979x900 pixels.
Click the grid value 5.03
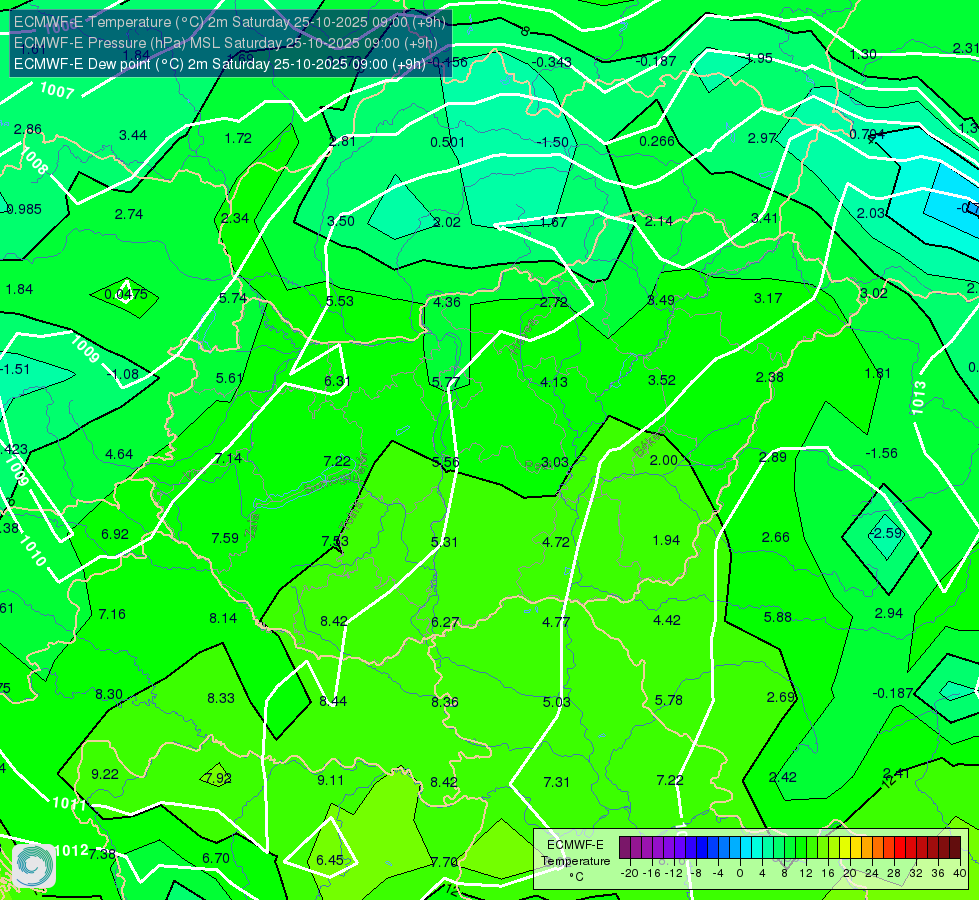click(556, 702)
